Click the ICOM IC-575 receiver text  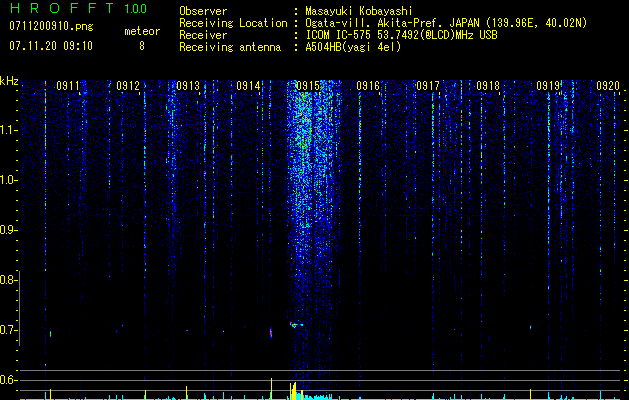tap(401, 35)
